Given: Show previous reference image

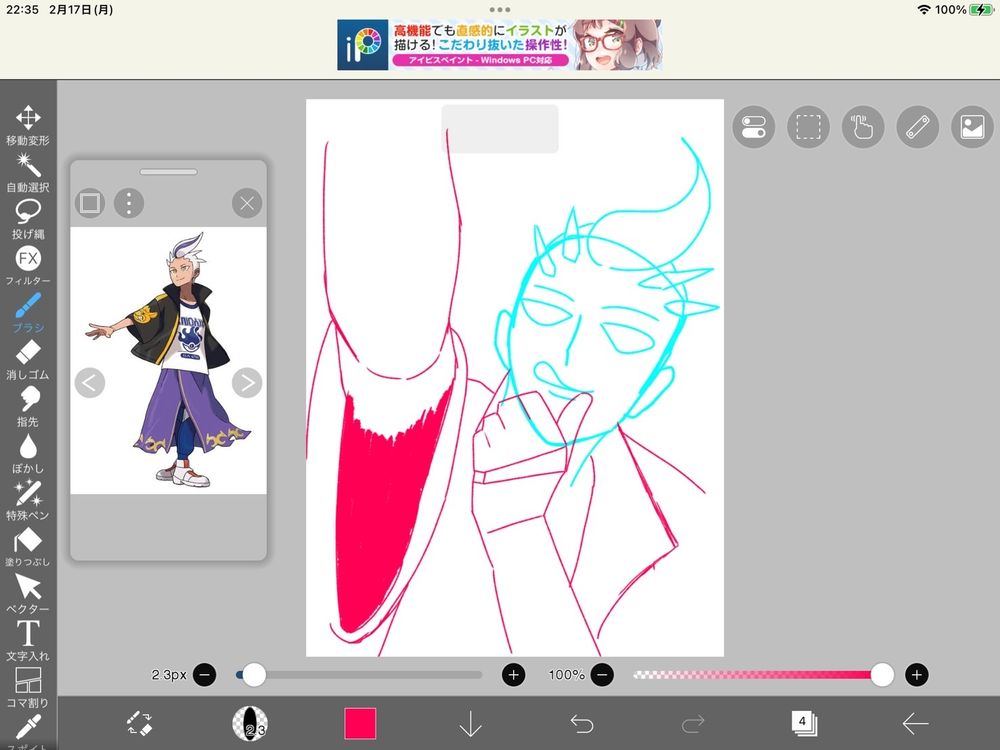Looking at the screenshot, I should pos(90,383).
